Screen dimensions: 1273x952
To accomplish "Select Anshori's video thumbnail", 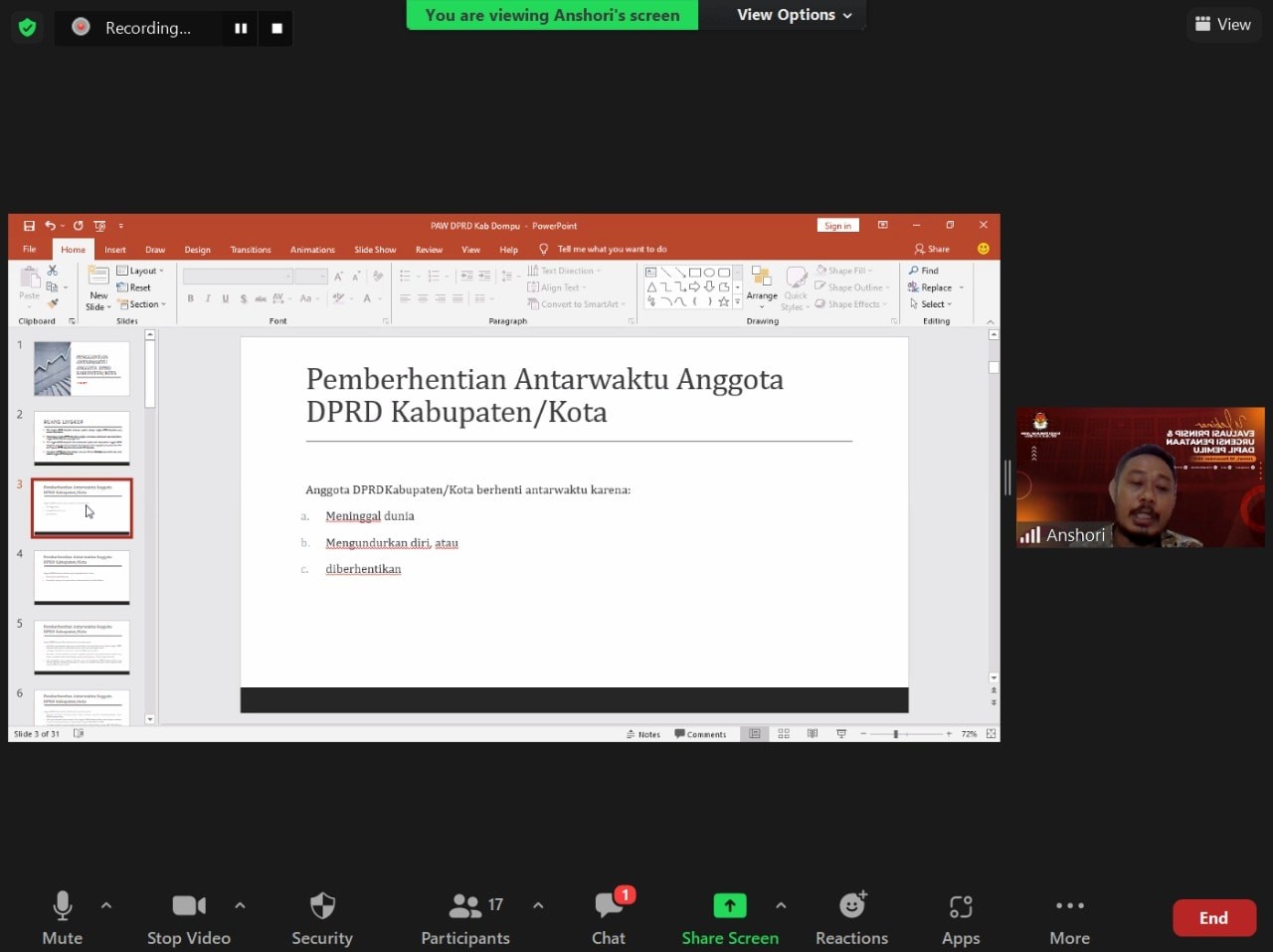I will (x=1140, y=477).
